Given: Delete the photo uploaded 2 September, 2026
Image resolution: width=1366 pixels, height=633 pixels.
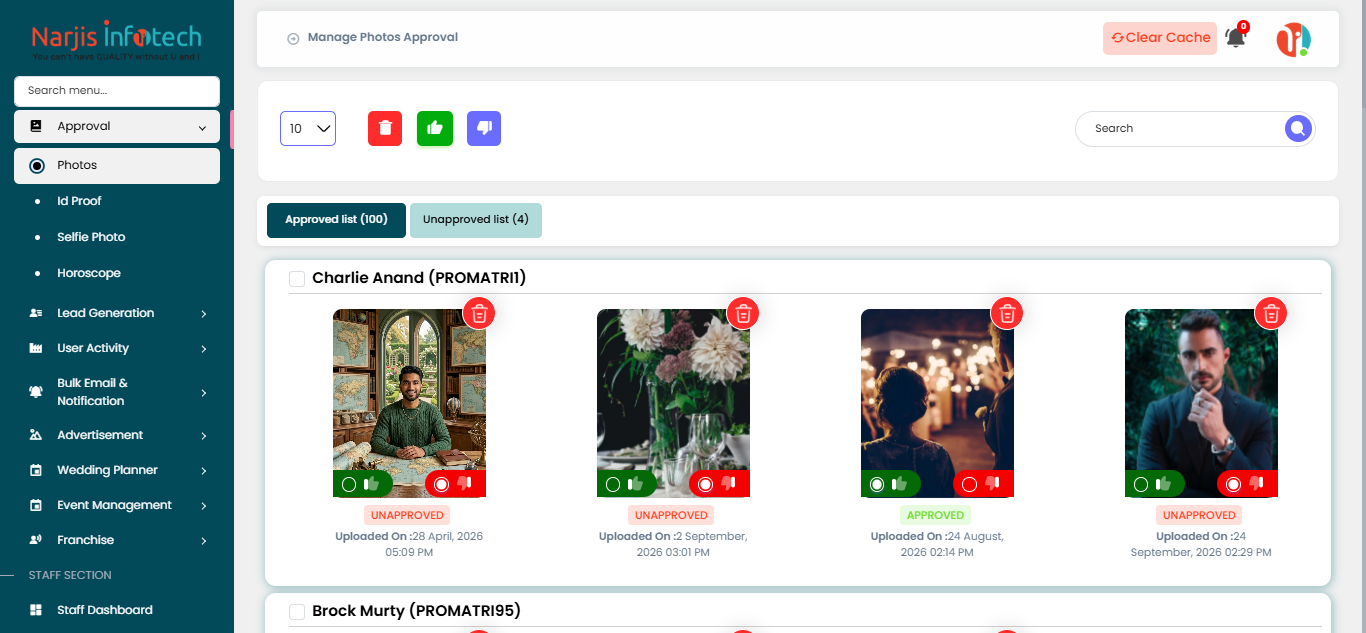Looking at the screenshot, I should point(743,313).
